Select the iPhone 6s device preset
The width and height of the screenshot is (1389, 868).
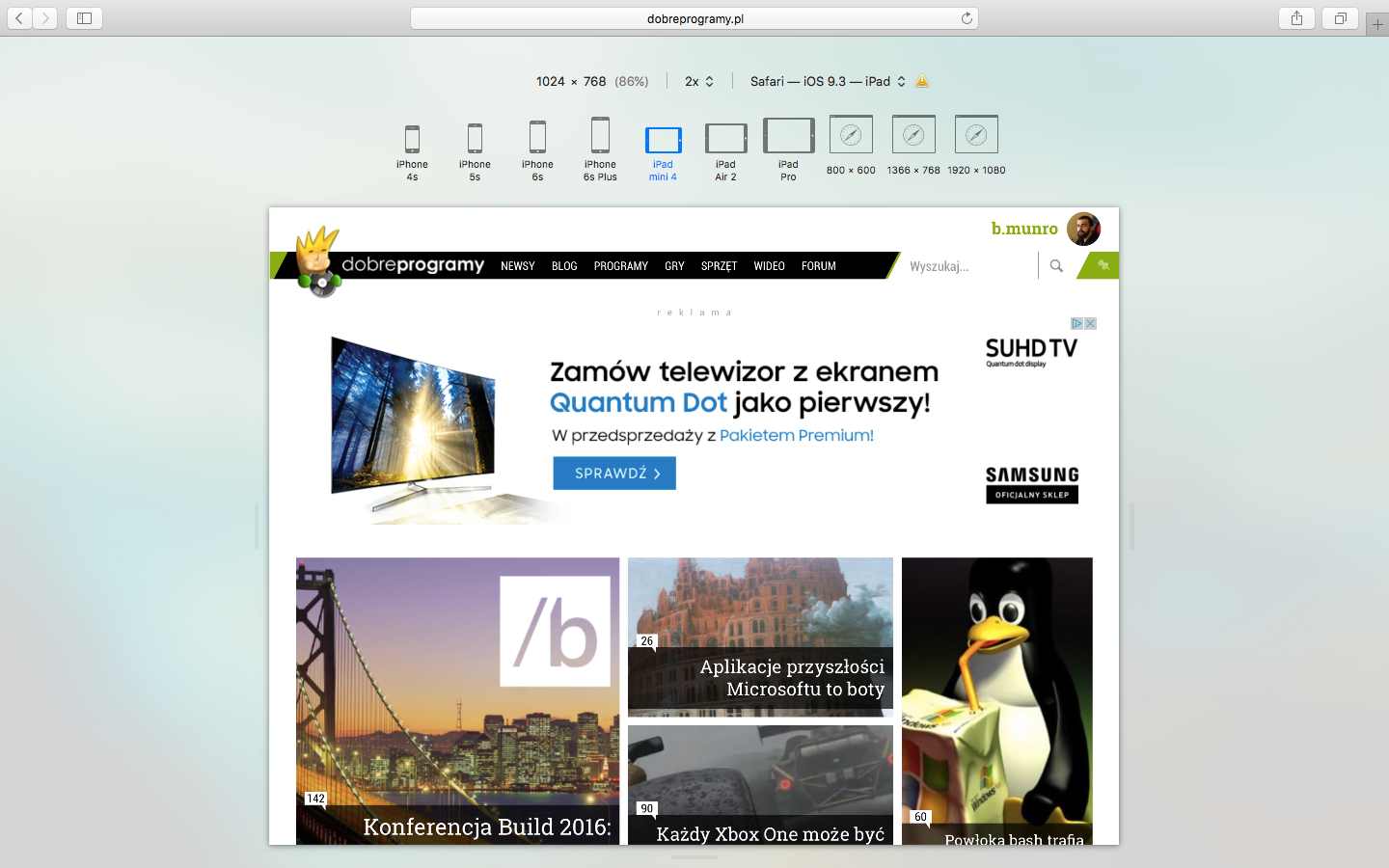click(537, 151)
